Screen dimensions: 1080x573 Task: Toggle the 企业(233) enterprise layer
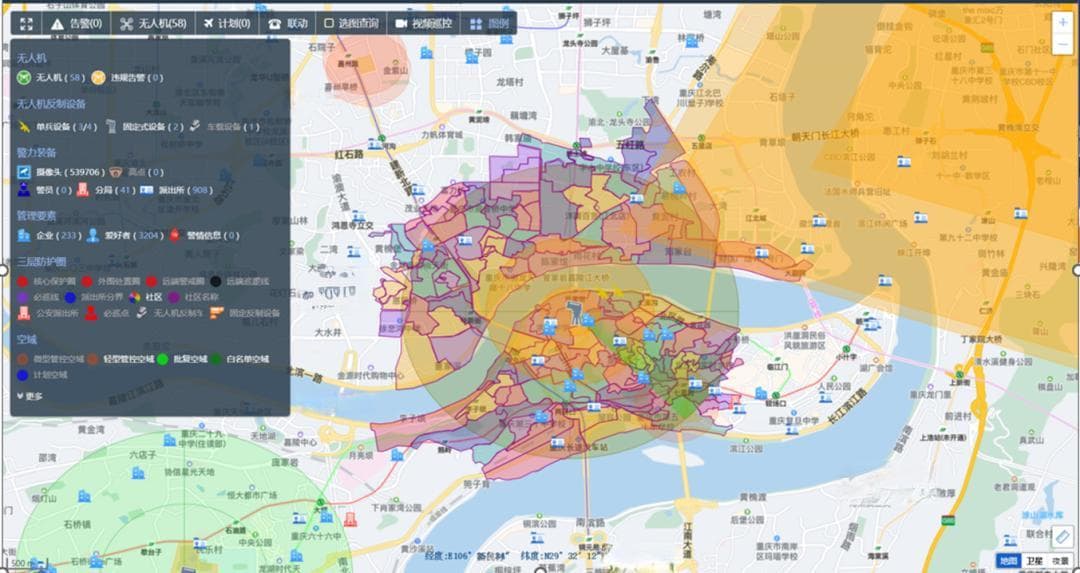tap(49, 236)
